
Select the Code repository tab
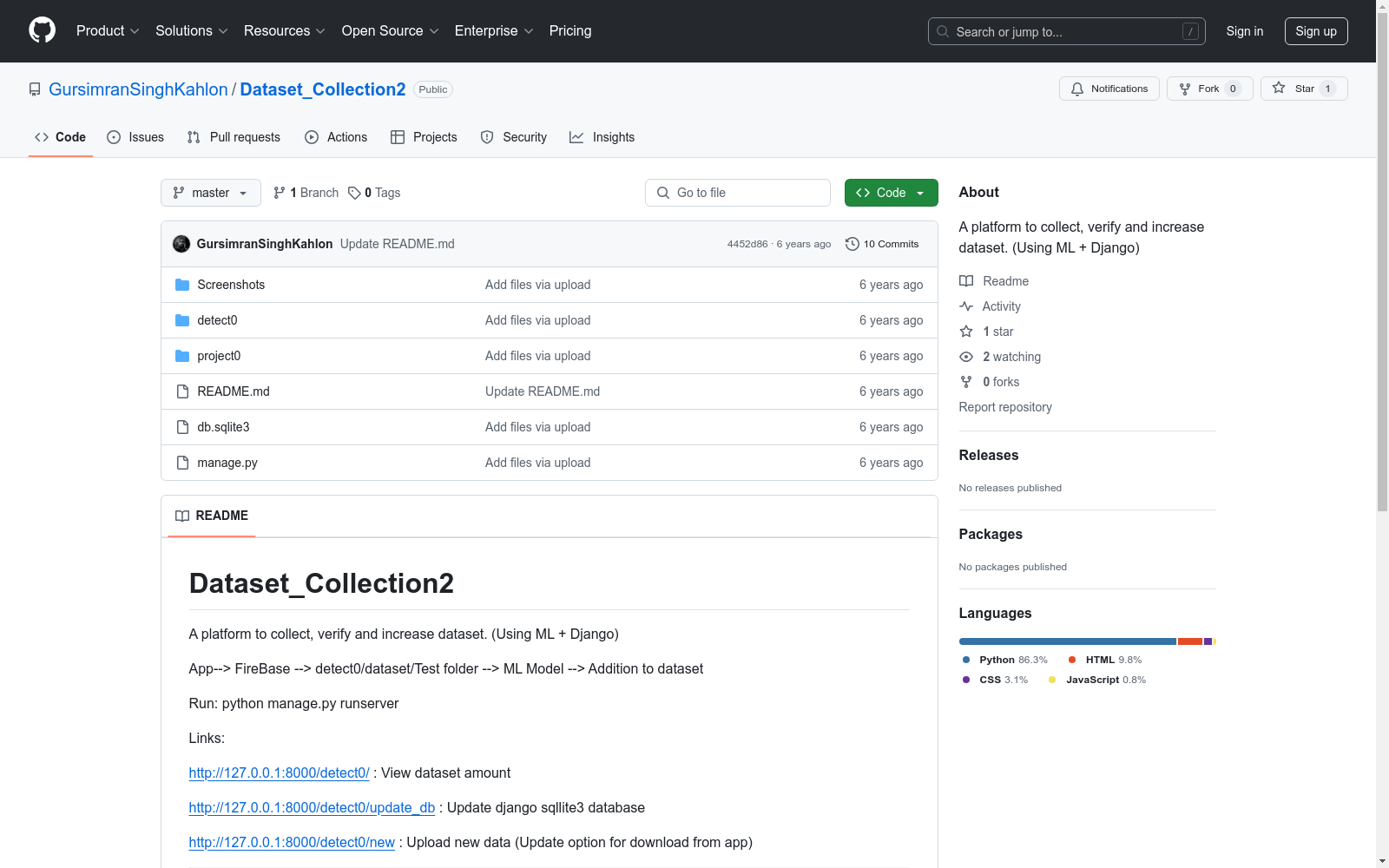(61, 137)
